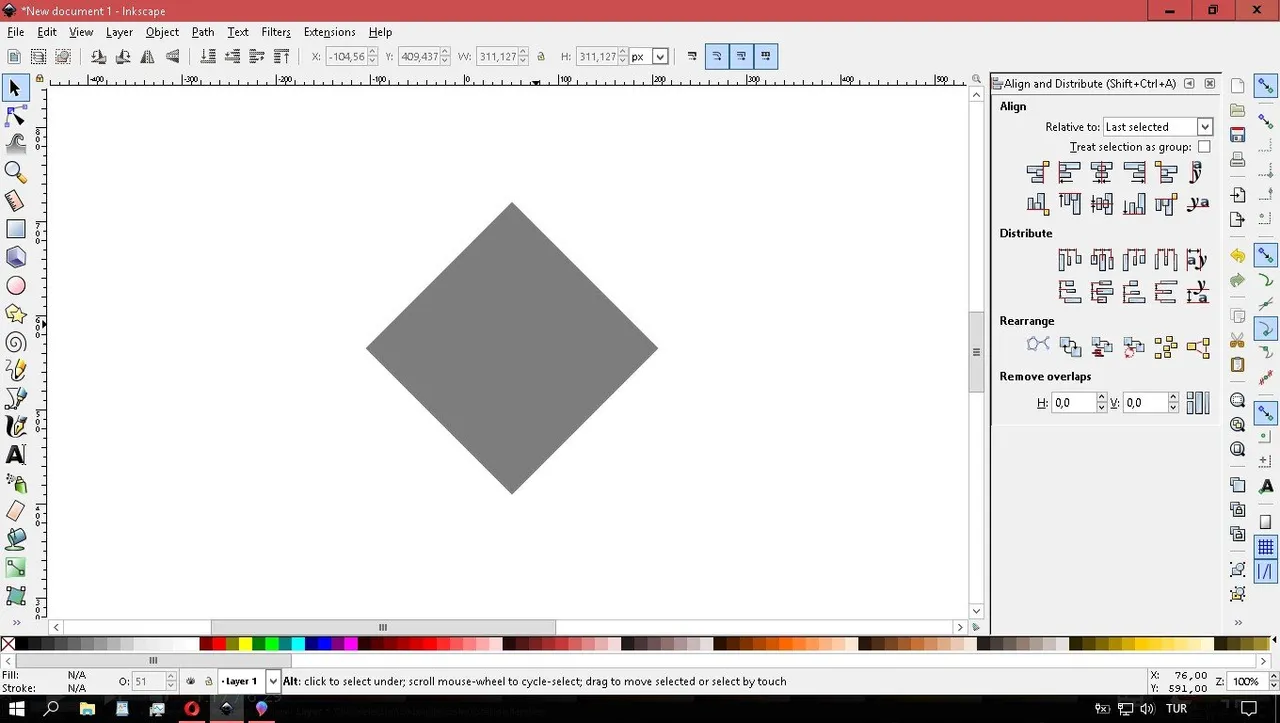1280x723 pixels.
Task: Click the yellow palette swatch
Action: click(x=245, y=644)
